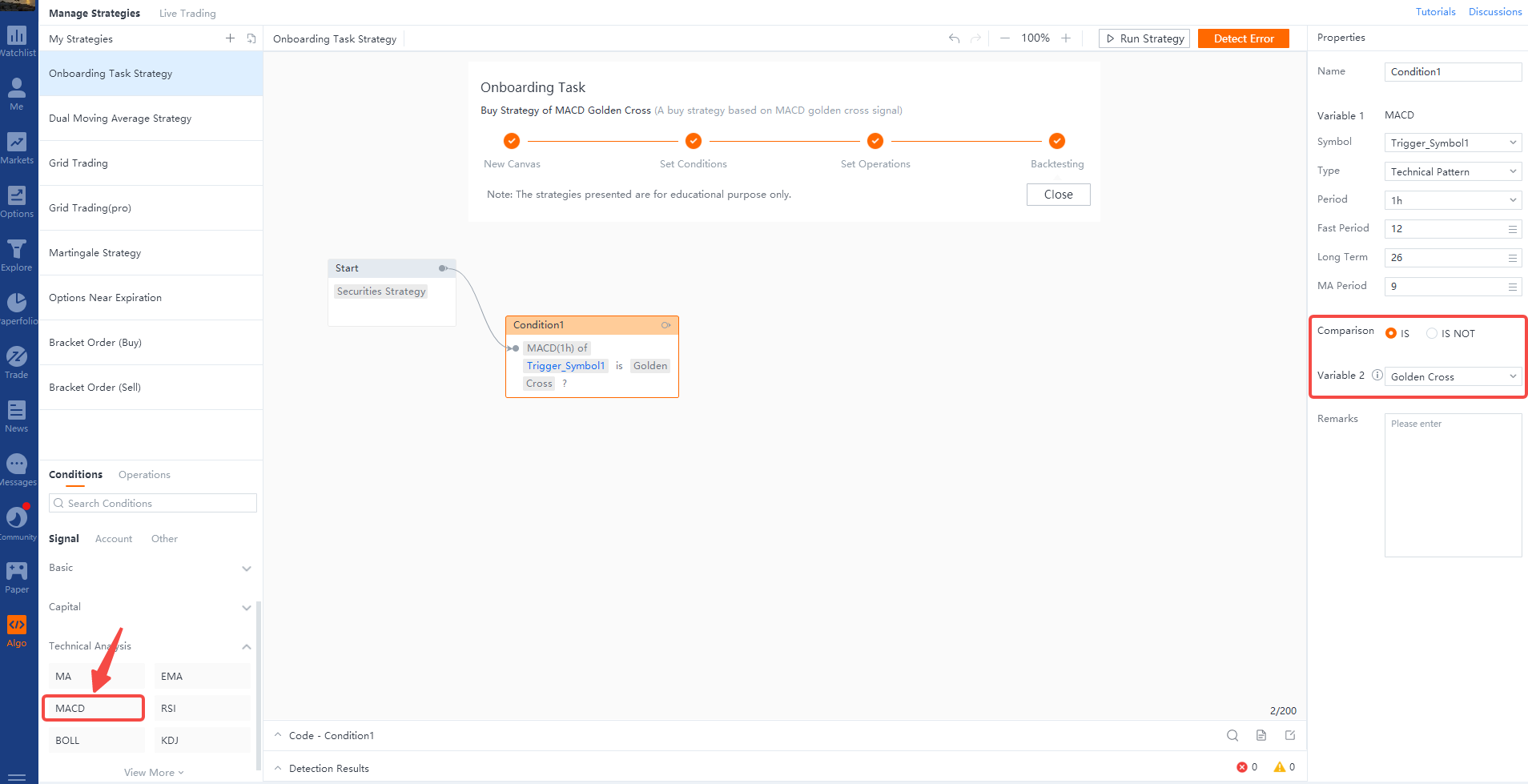
Task: Click the Long Term value field
Action: [x=1453, y=258]
